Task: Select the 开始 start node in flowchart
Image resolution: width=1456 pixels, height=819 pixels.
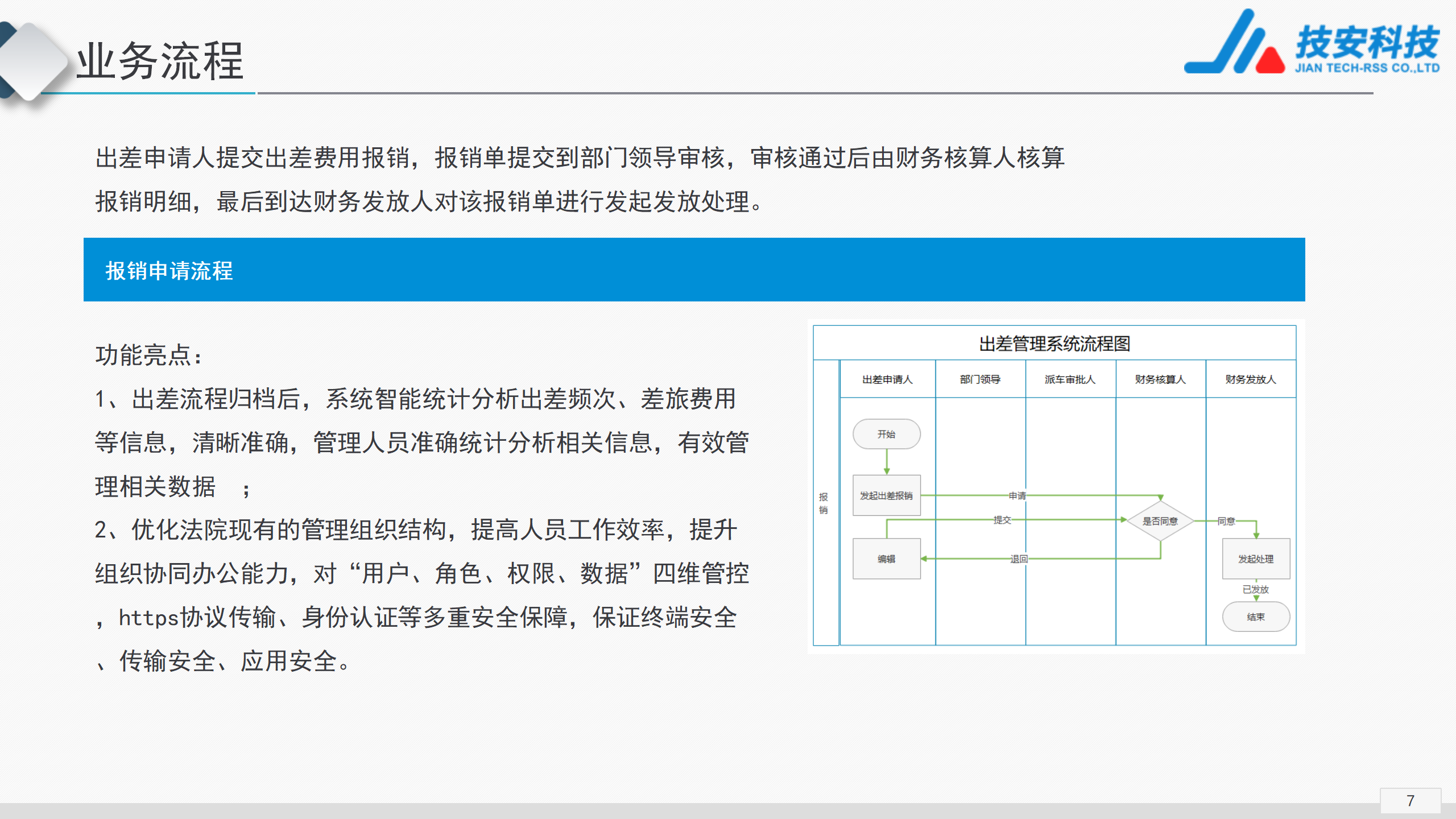Action: pos(886,435)
